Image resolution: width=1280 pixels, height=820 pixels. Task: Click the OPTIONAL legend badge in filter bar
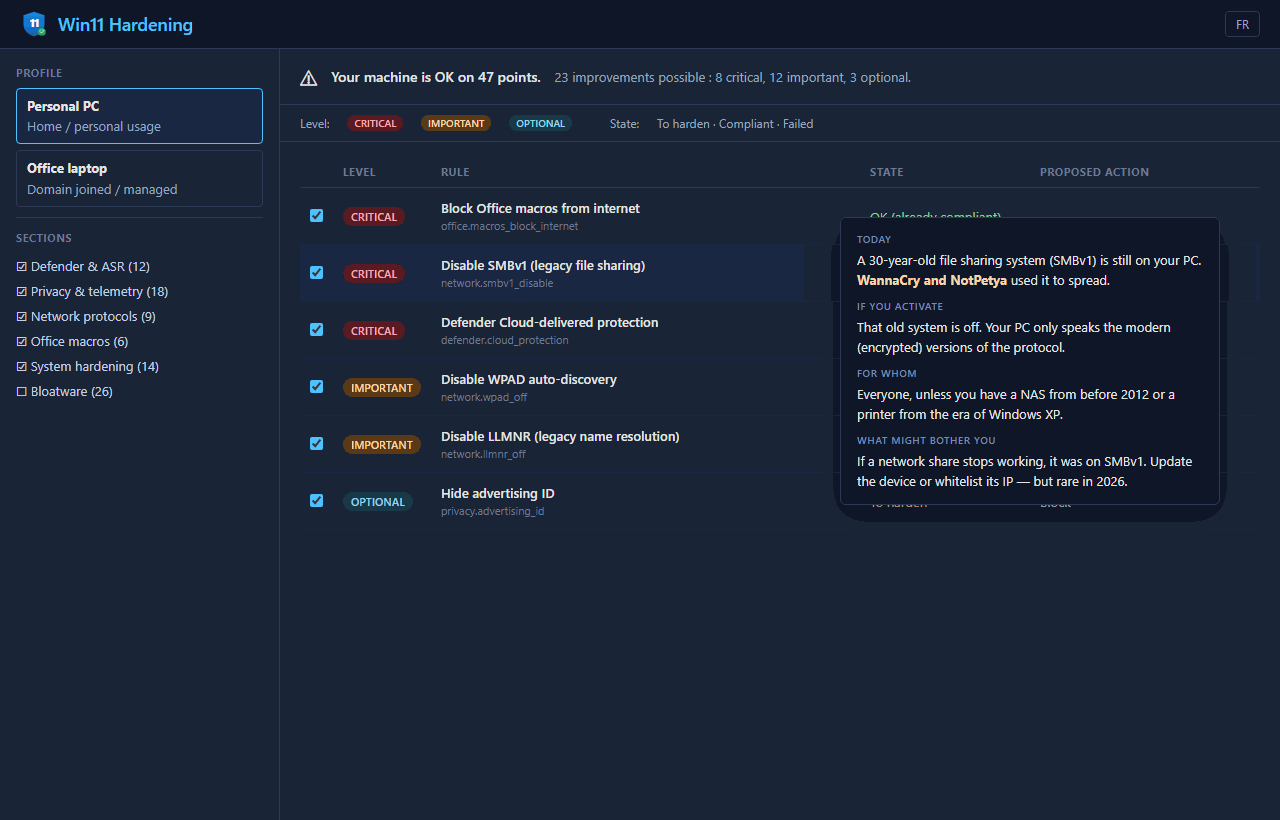[540, 124]
